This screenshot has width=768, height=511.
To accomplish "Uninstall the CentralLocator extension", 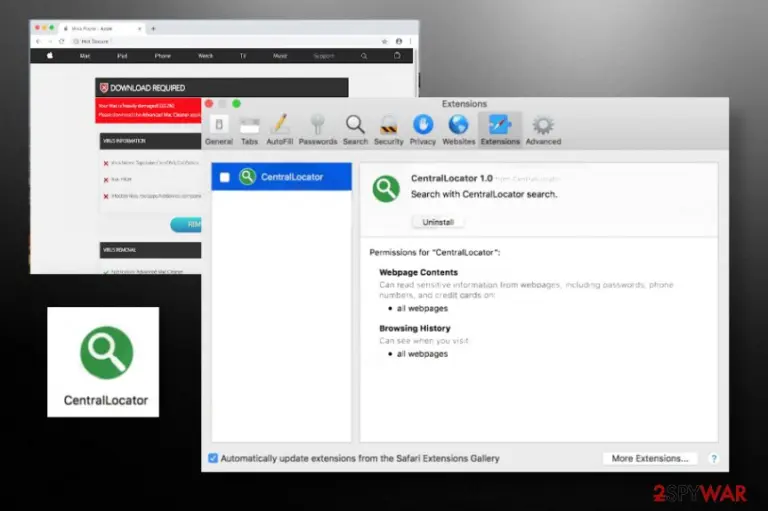I will [x=438, y=222].
